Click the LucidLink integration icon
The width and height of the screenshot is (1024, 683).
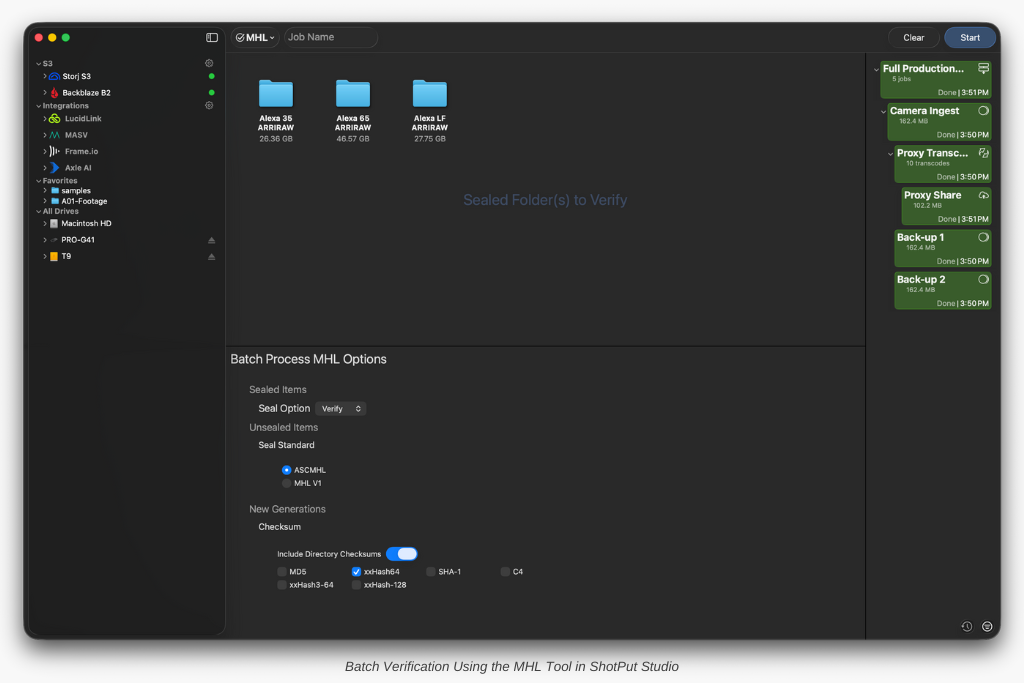[55, 119]
